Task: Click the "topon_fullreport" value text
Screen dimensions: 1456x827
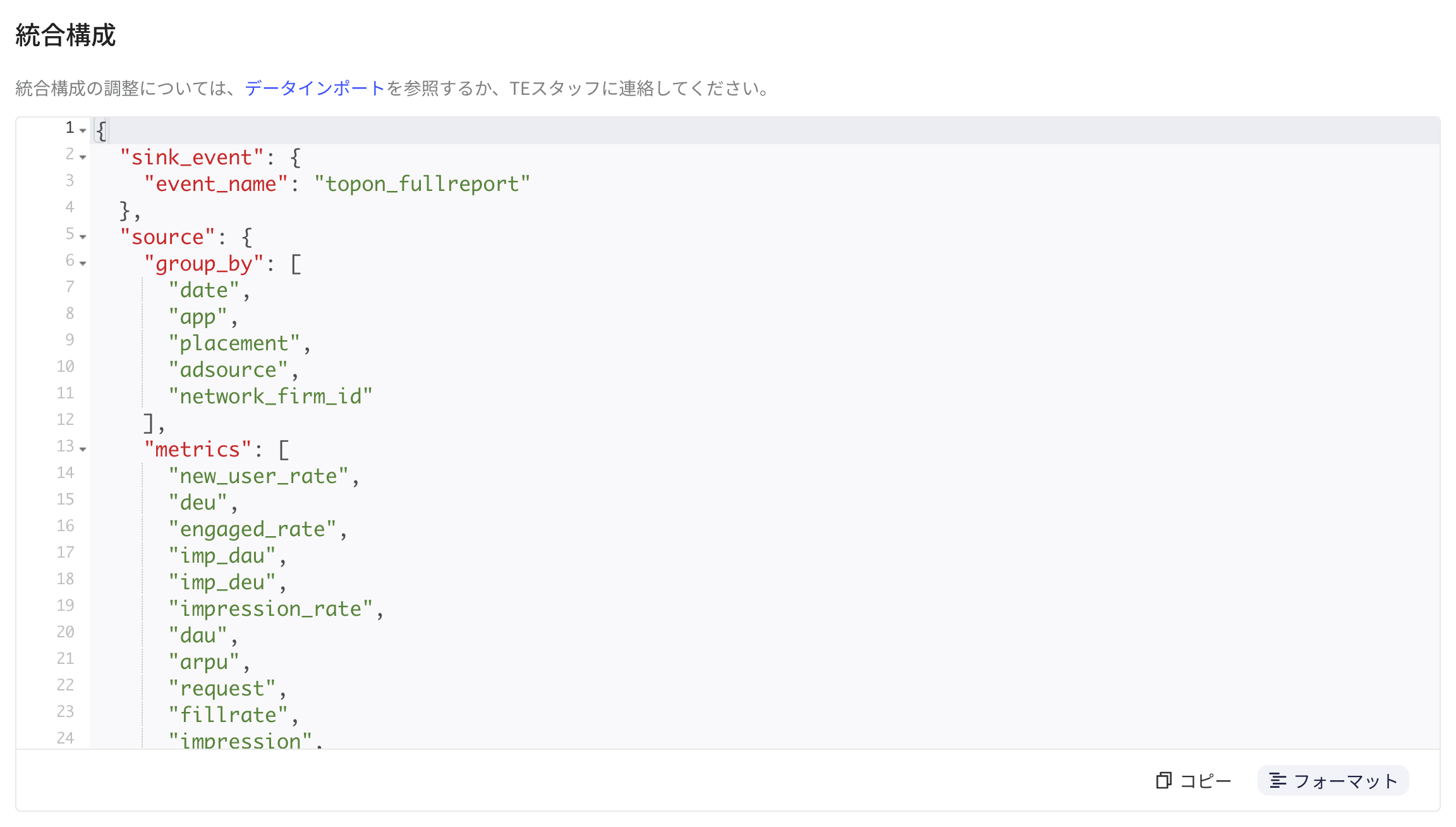Action: click(x=422, y=184)
